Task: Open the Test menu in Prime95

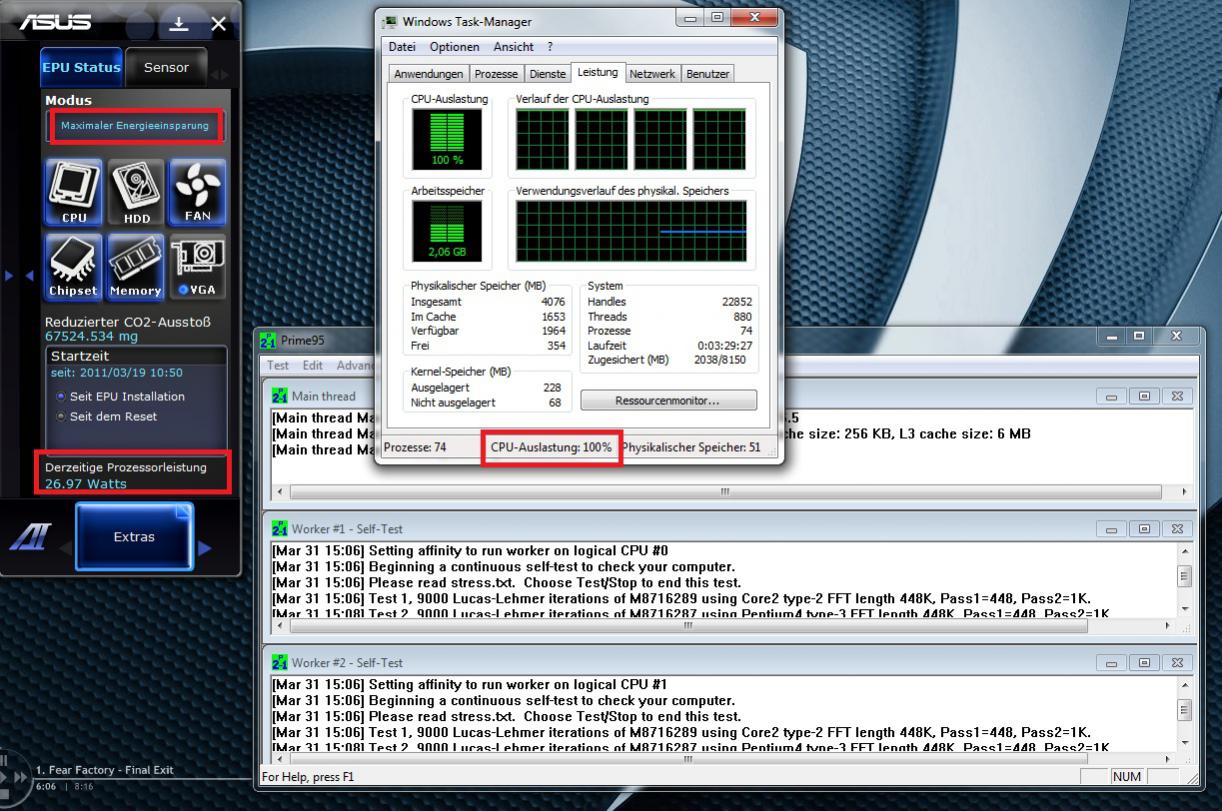Action: click(x=278, y=366)
